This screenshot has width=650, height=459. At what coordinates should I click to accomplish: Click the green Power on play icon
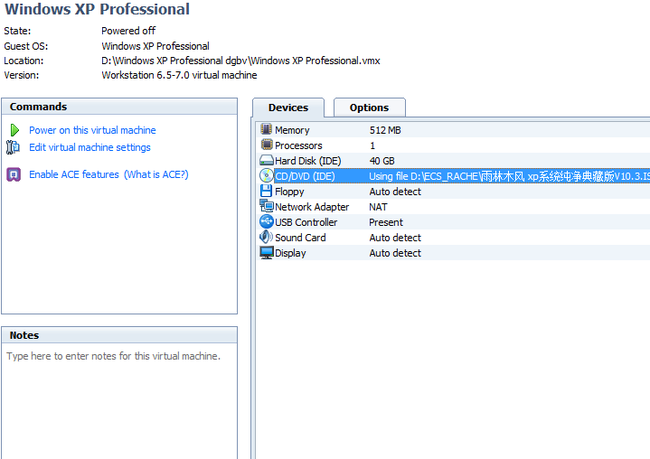pos(15,130)
